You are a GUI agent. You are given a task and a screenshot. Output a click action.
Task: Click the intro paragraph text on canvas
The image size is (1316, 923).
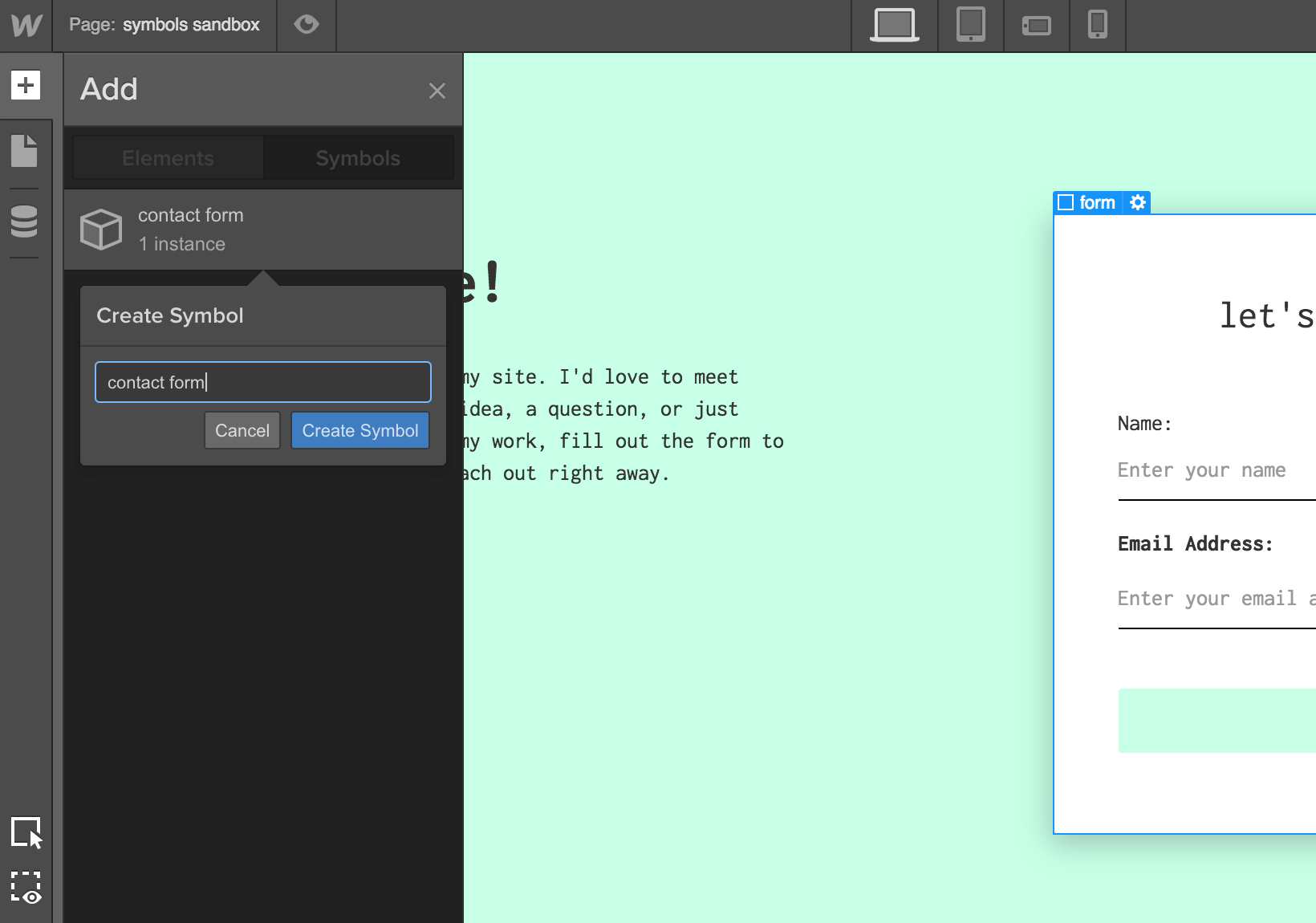click(x=623, y=425)
